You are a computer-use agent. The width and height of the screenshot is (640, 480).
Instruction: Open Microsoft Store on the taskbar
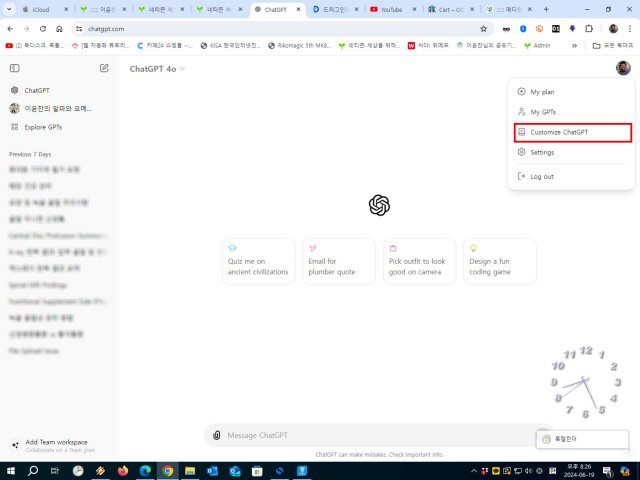(257, 471)
